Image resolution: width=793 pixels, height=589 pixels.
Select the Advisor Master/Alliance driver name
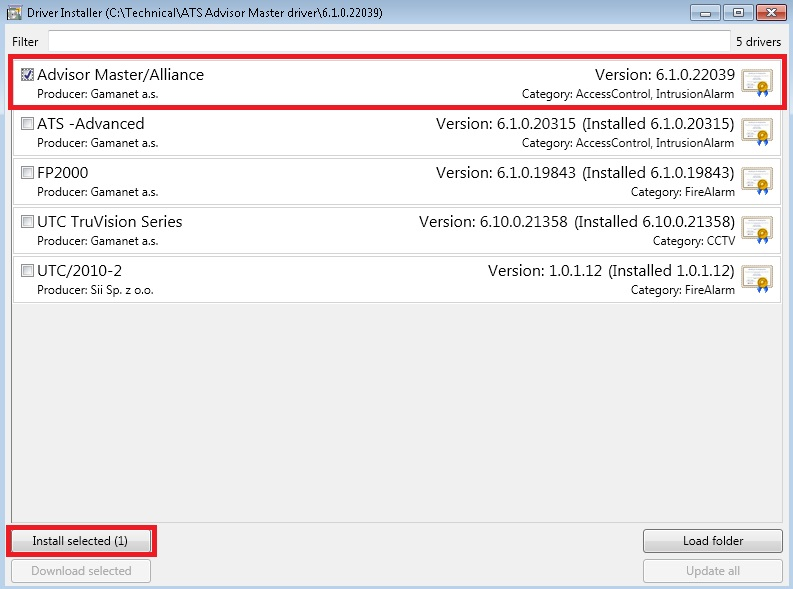pyautogui.click(x=120, y=75)
